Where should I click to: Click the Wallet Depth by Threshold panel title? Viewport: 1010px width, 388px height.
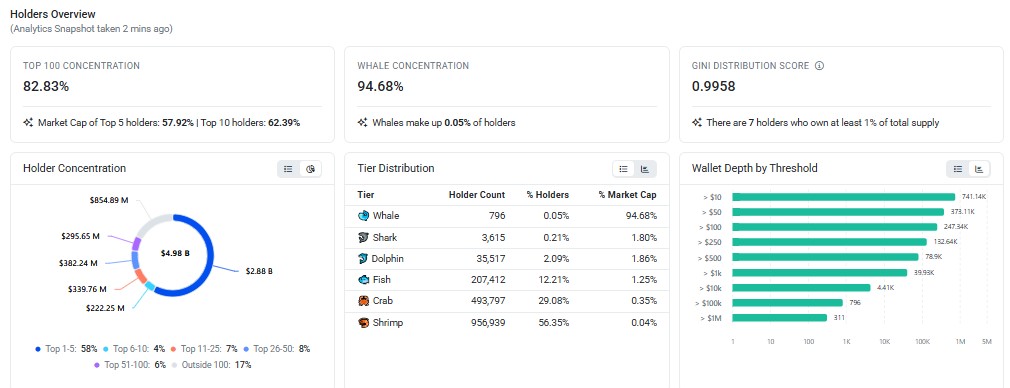pyautogui.click(x=754, y=168)
